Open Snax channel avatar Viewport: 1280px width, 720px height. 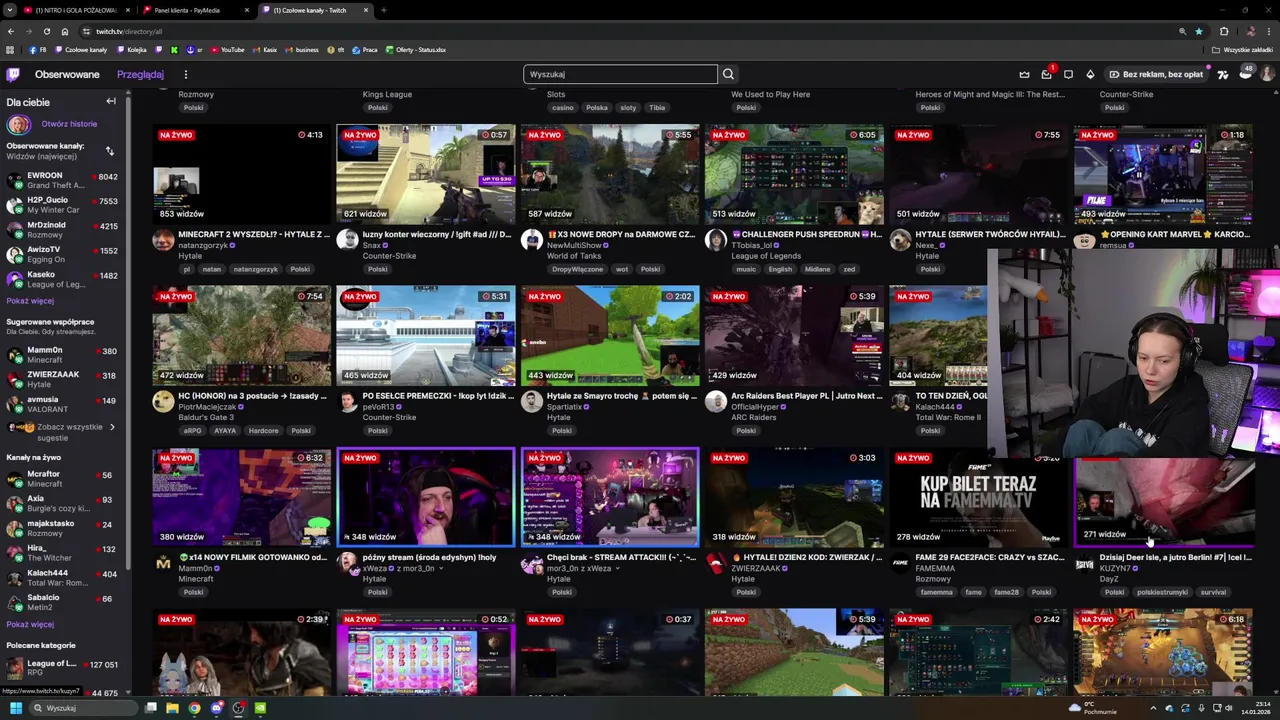347,240
